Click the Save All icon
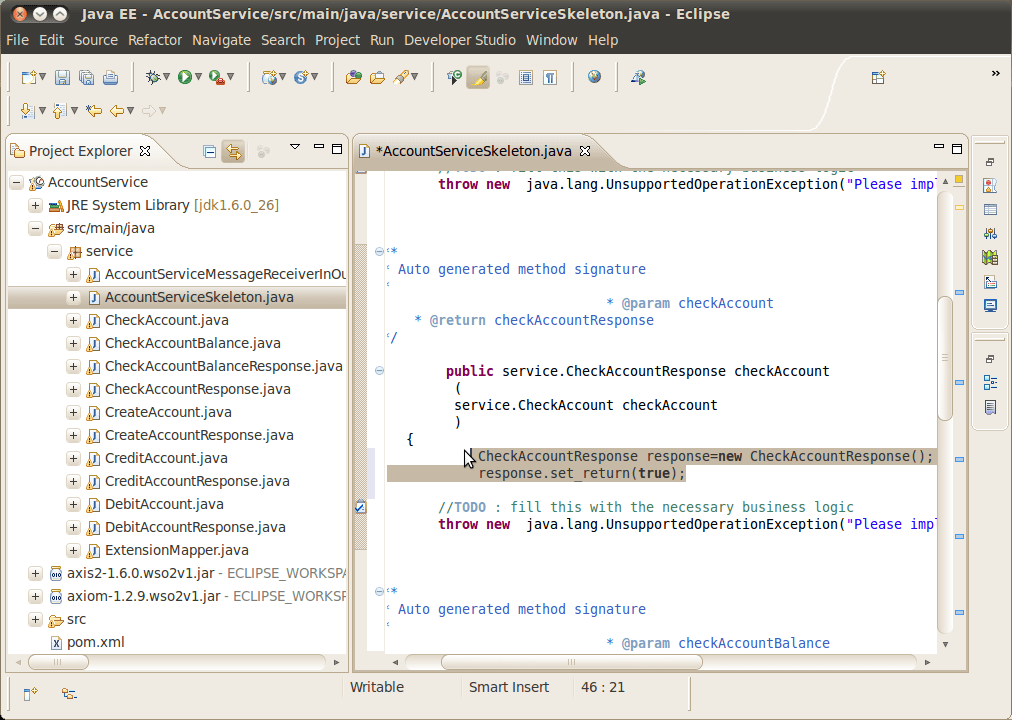The image size is (1012, 720). (86, 77)
